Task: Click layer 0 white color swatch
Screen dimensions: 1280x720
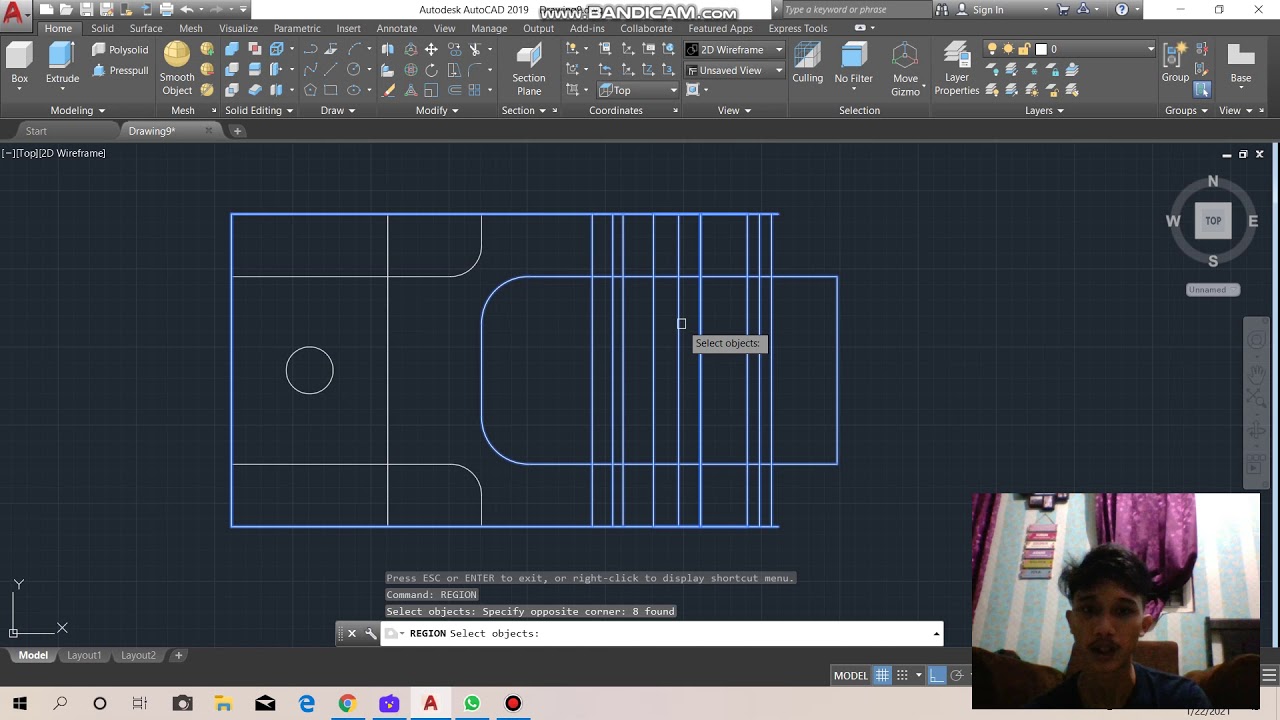Action: (x=1041, y=49)
